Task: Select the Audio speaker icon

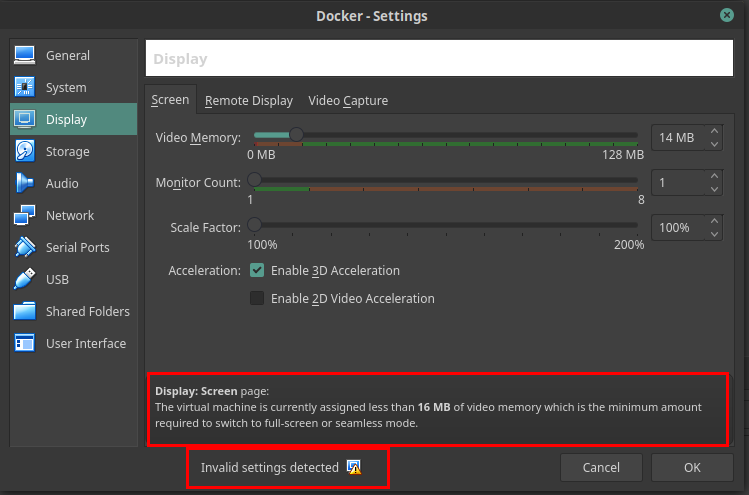Action: 24,183
